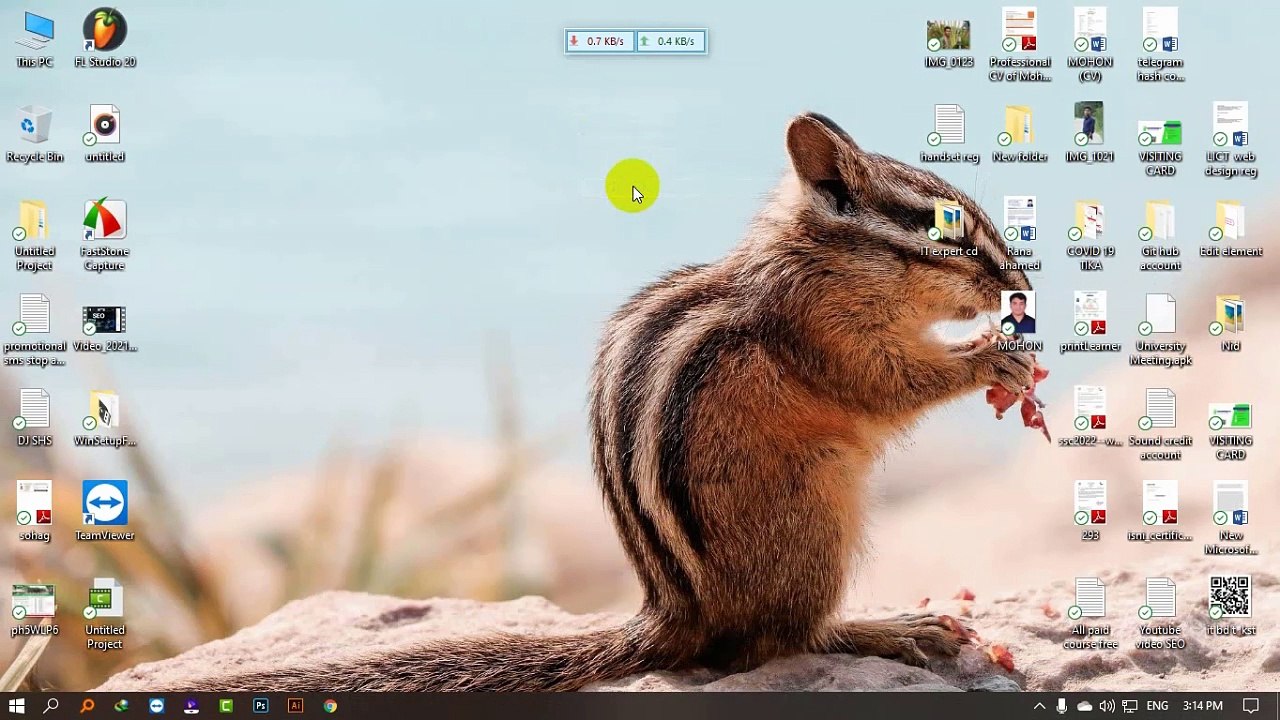Select the All paid course free file
This screenshot has height=720, width=1280.
1090,613
